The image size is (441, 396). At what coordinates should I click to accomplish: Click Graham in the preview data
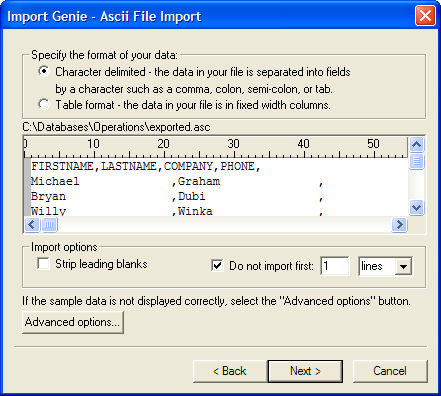click(x=199, y=181)
